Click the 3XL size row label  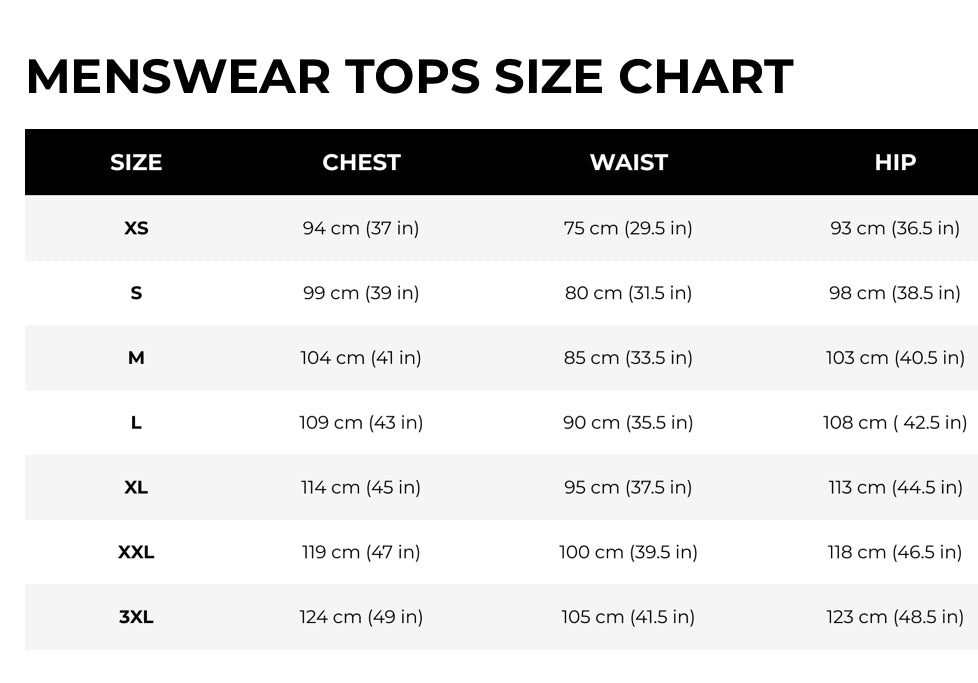click(136, 617)
